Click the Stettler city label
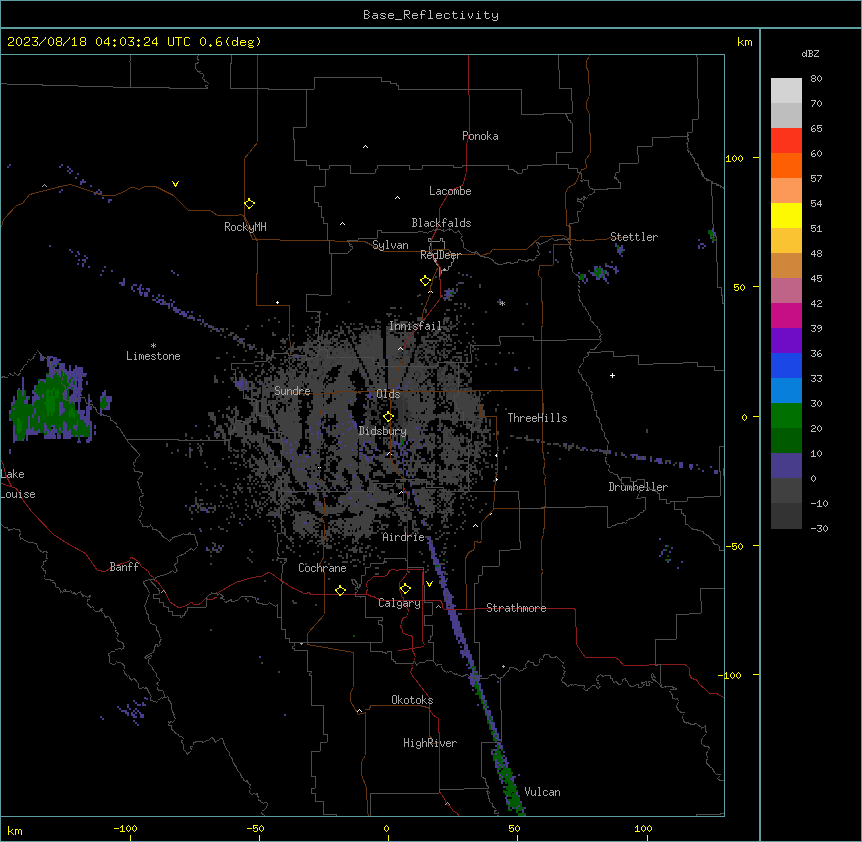862x842 pixels. pyautogui.click(x=634, y=237)
